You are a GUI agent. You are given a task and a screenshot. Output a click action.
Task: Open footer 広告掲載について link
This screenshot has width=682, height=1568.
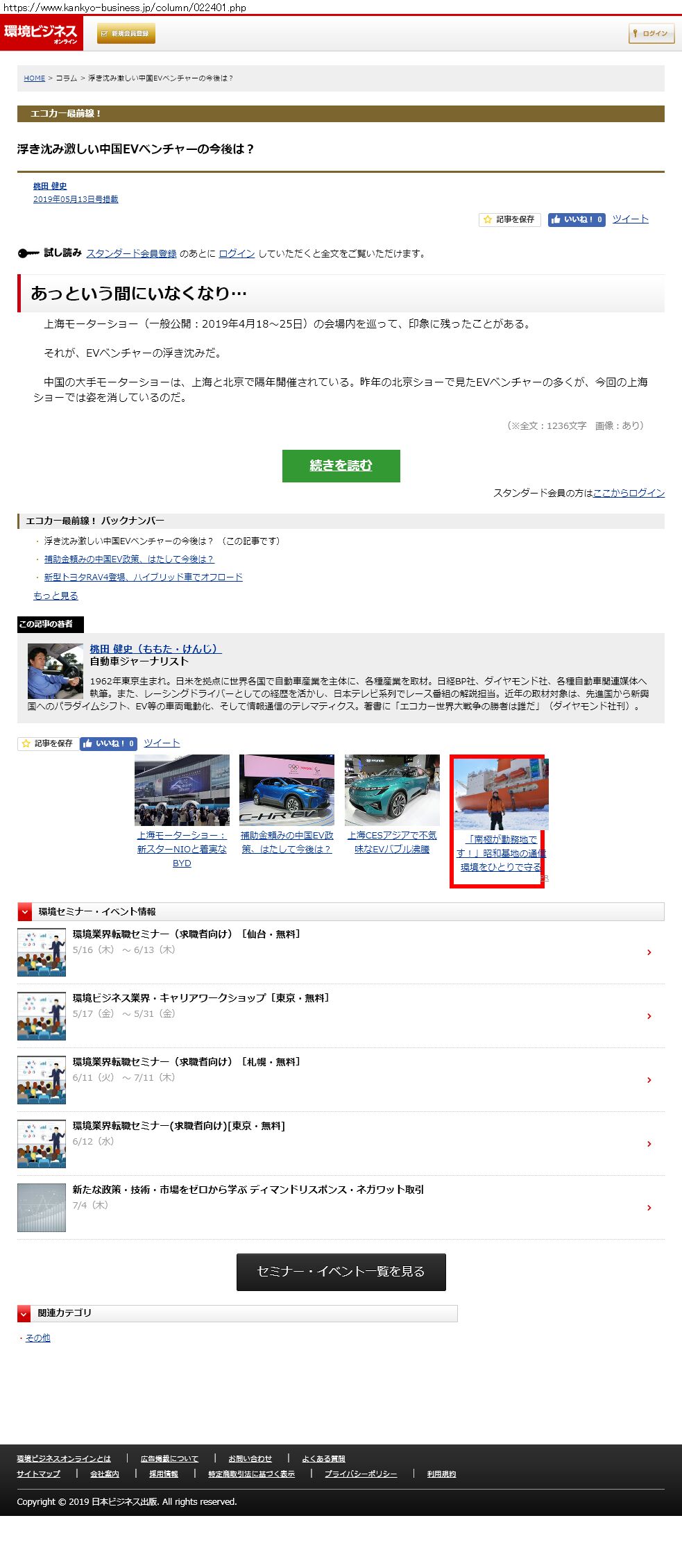pyautogui.click(x=169, y=1458)
